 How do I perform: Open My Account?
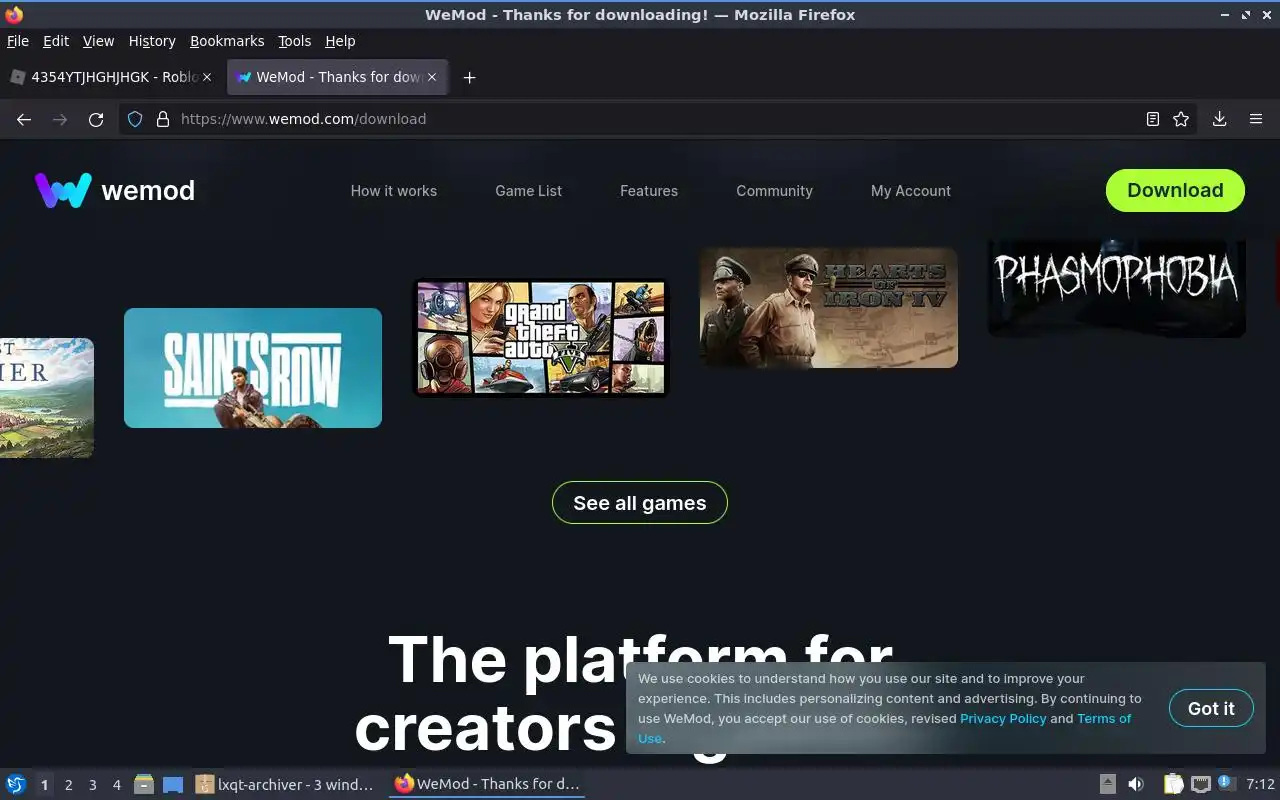(911, 191)
